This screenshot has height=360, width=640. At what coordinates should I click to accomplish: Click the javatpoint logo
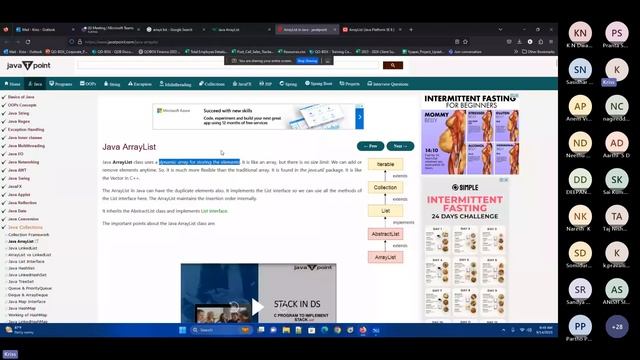coord(29,65)
